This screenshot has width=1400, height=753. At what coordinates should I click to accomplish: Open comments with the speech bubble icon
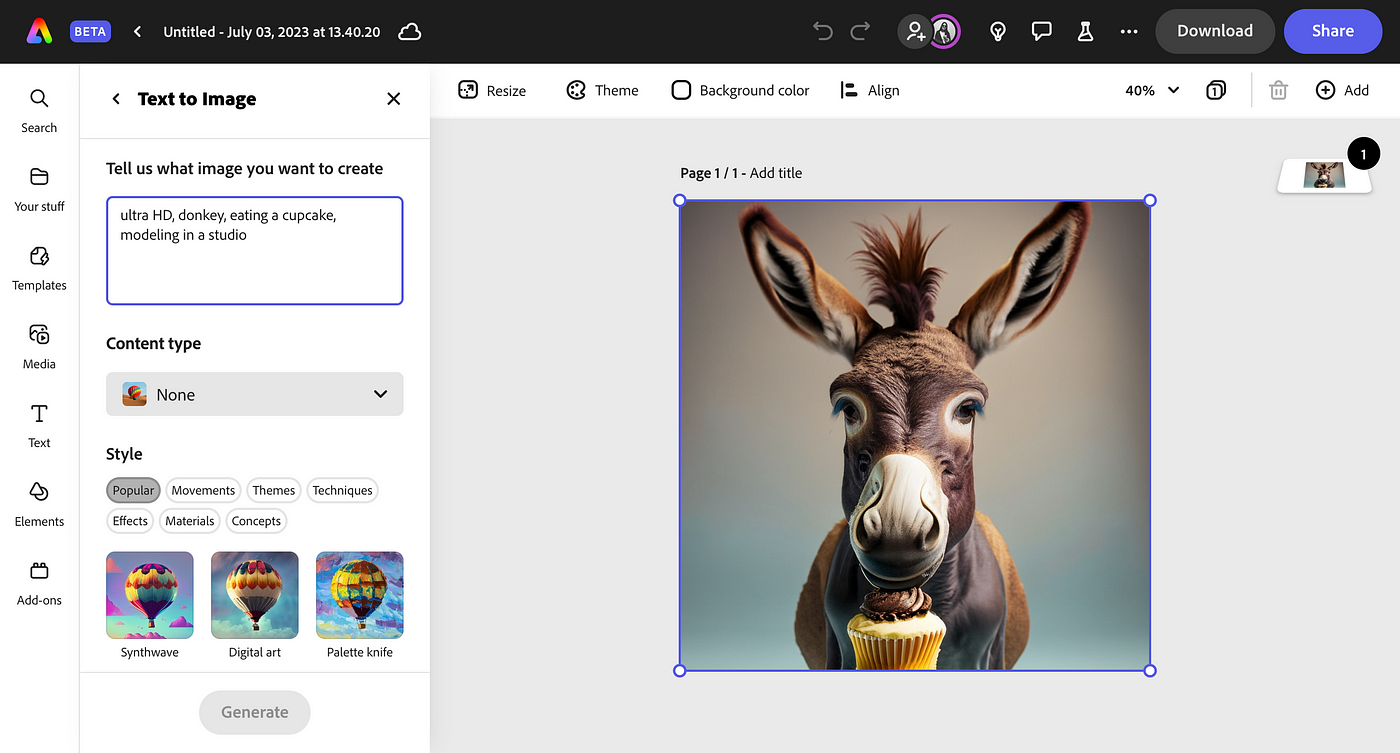click(1042, 31)
